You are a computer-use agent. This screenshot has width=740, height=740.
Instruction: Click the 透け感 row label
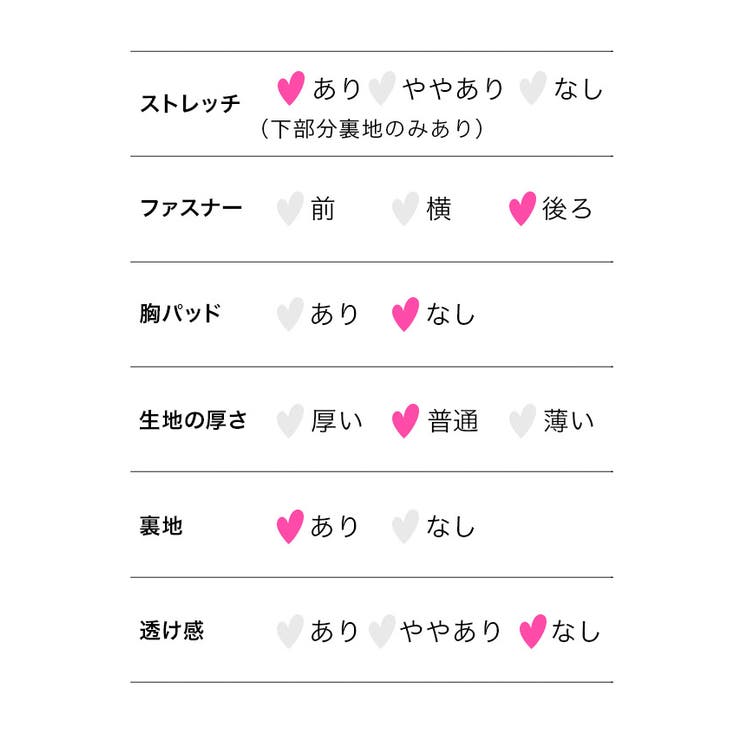[x=171, y=631]
